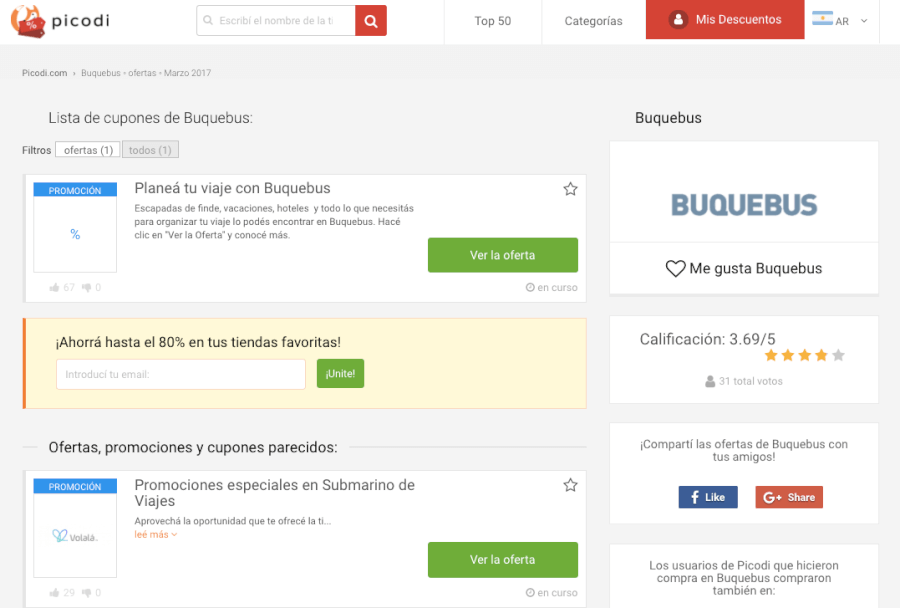Toggle the favorite star on Submarino de Viajes offer
The width and height of the screenshot is (900, 608).
(x=570, y=484)
